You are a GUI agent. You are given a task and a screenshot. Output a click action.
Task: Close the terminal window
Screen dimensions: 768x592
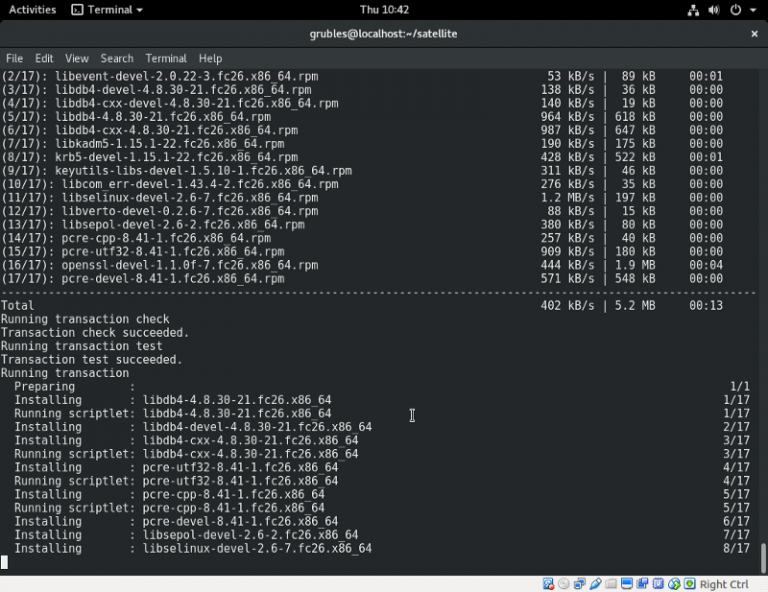tap(754, 34)
